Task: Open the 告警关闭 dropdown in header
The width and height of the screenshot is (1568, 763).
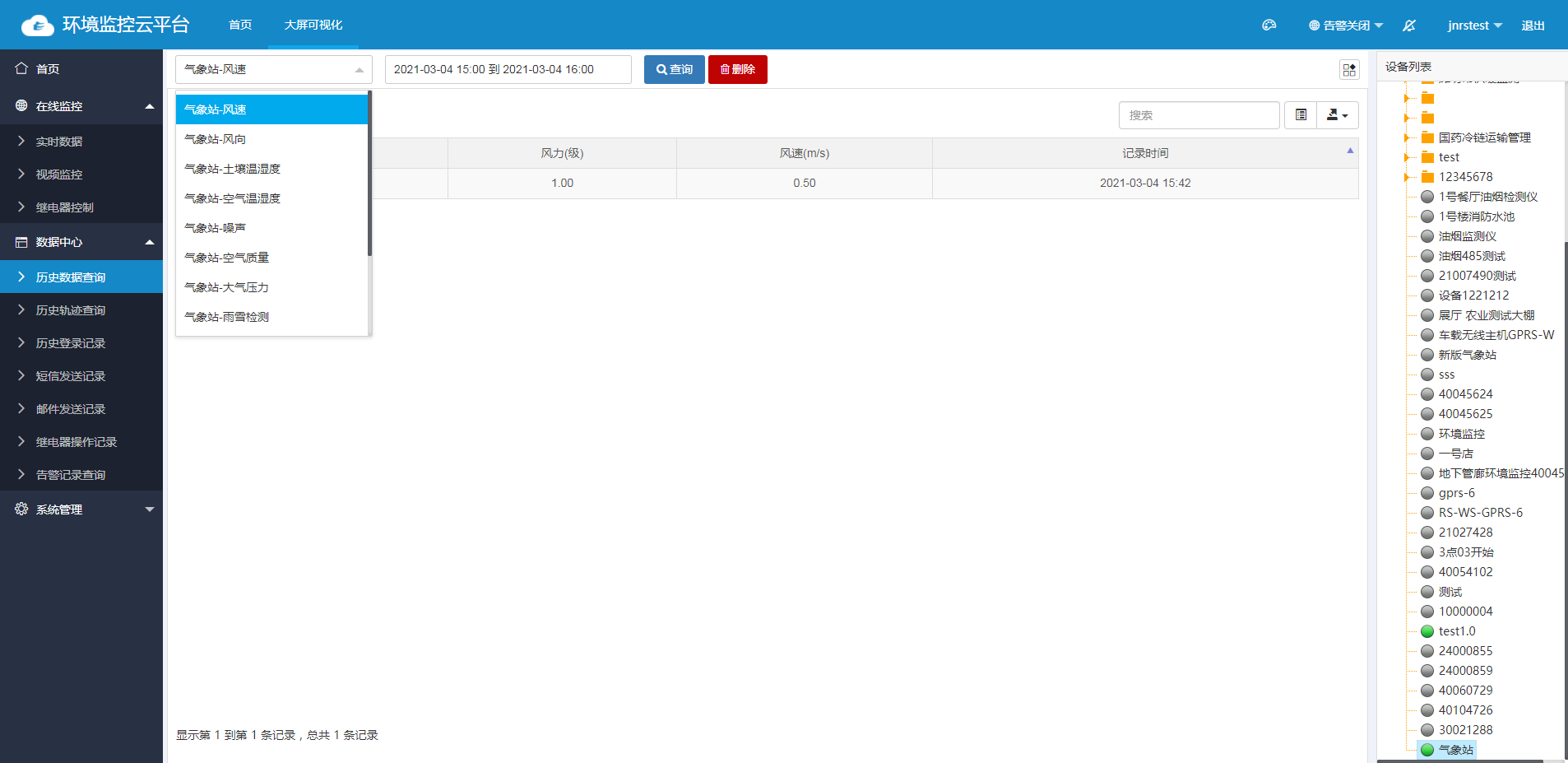Action: [x=1346, y=26]
